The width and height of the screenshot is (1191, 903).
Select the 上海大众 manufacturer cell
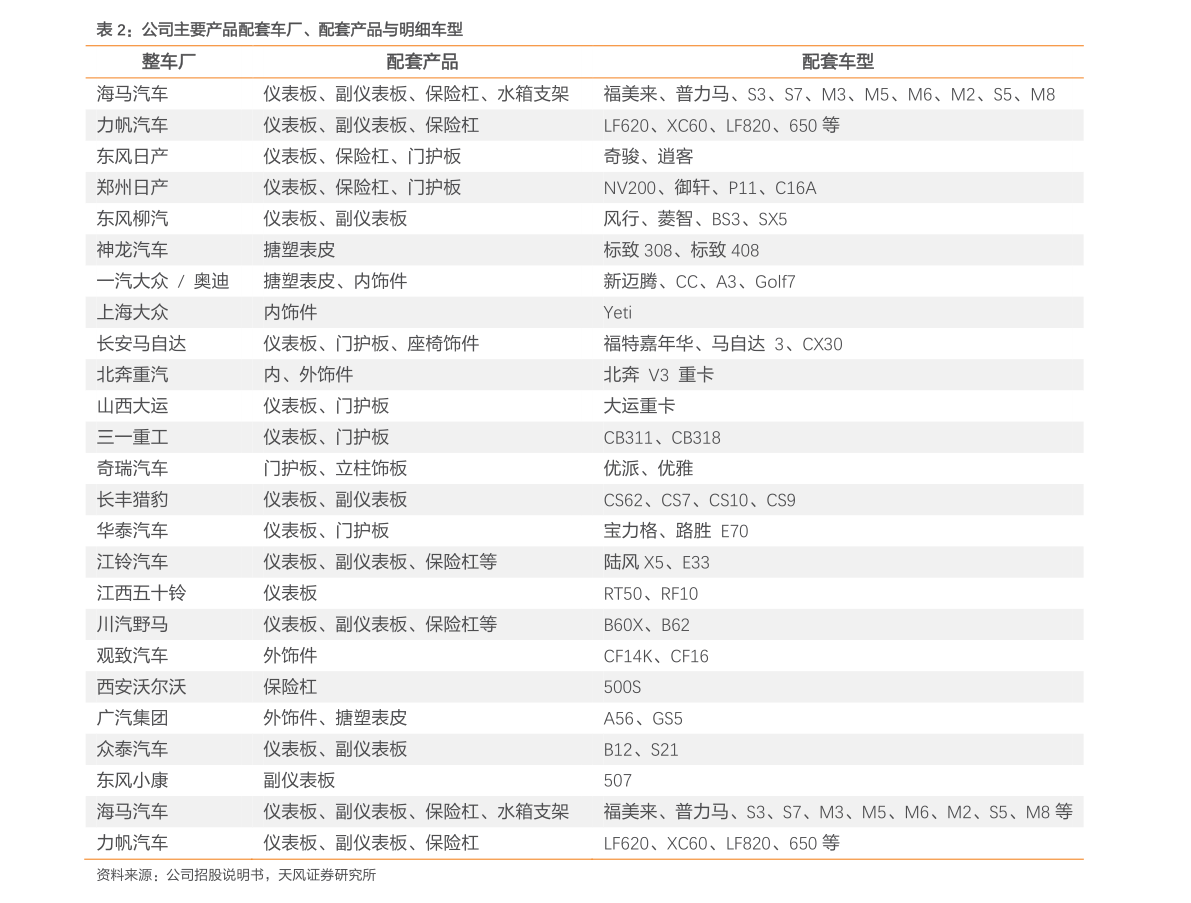pos(132,312)
